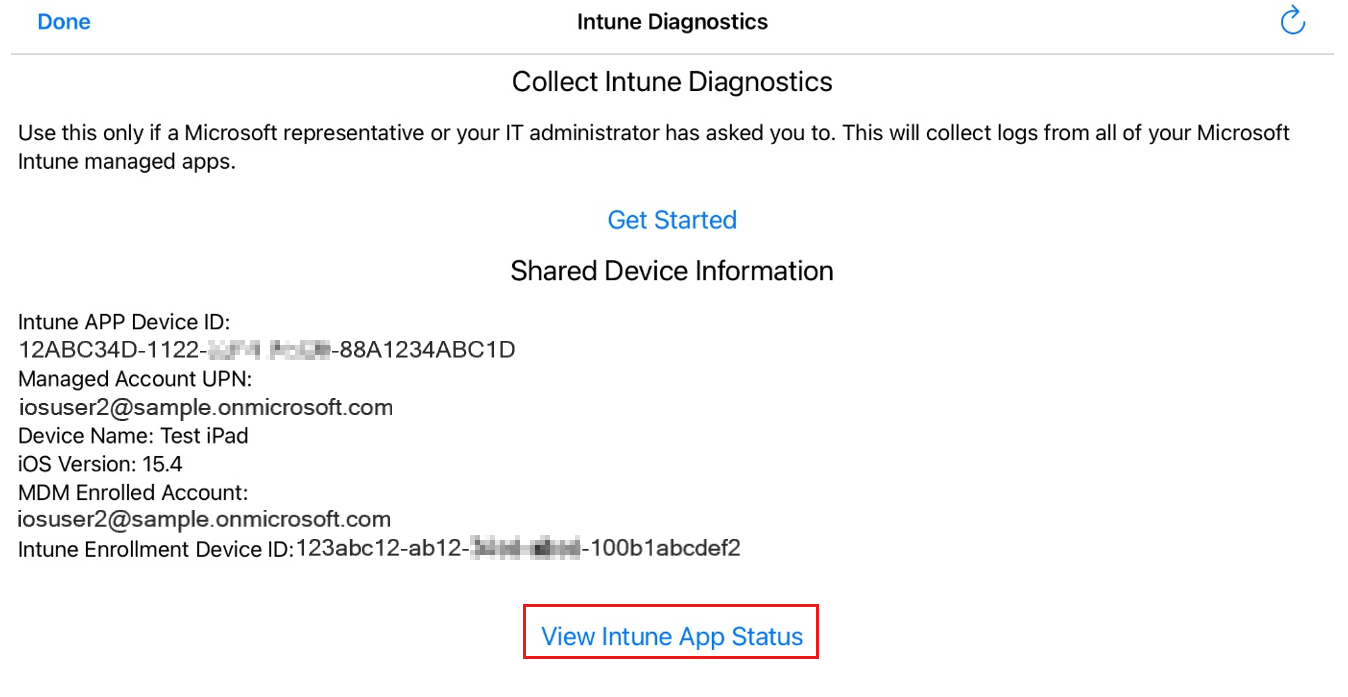
Task: Select the MDM Enrolled Account label
Action: tap(133, 492)
